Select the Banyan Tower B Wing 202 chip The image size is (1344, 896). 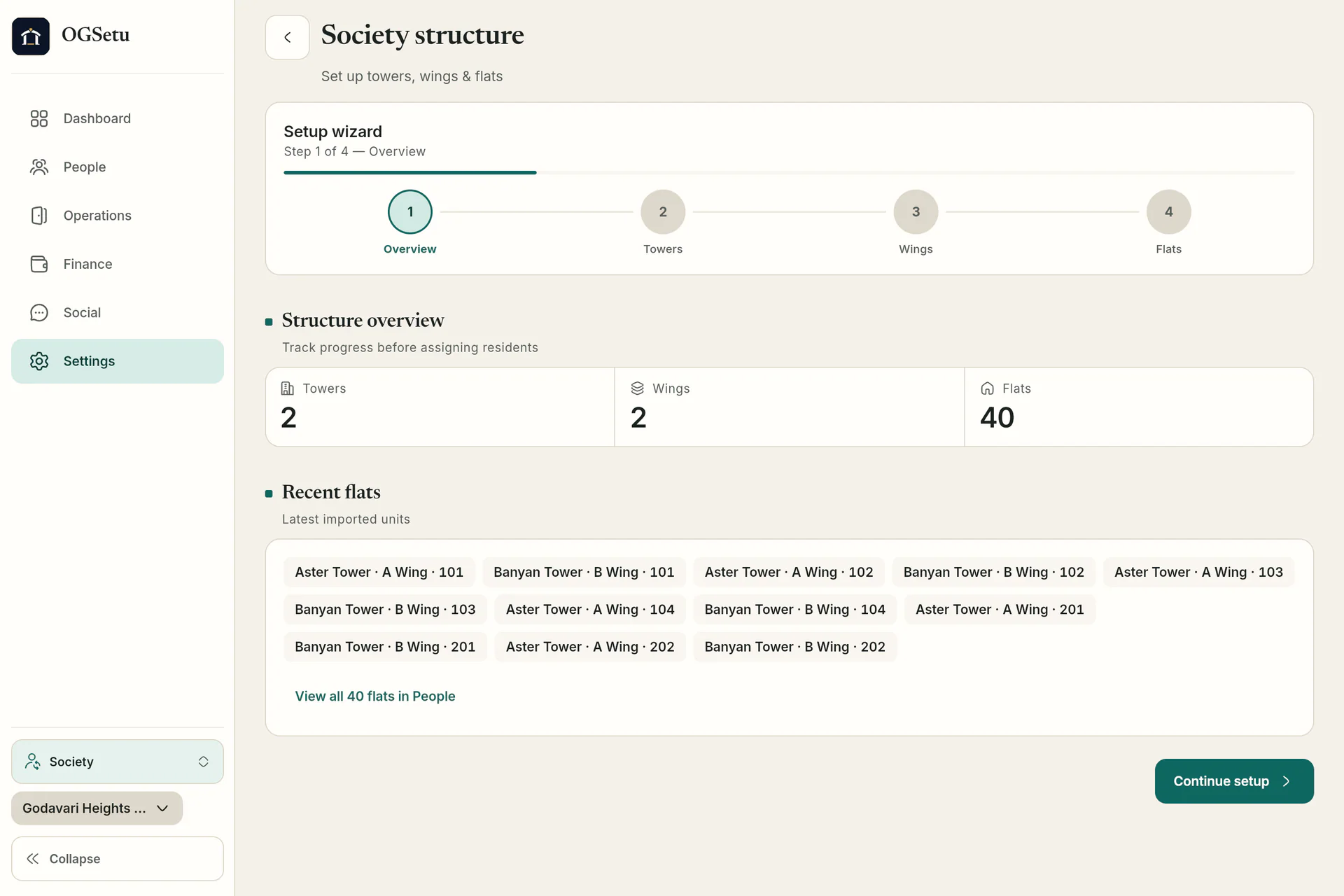pos(795,647)
